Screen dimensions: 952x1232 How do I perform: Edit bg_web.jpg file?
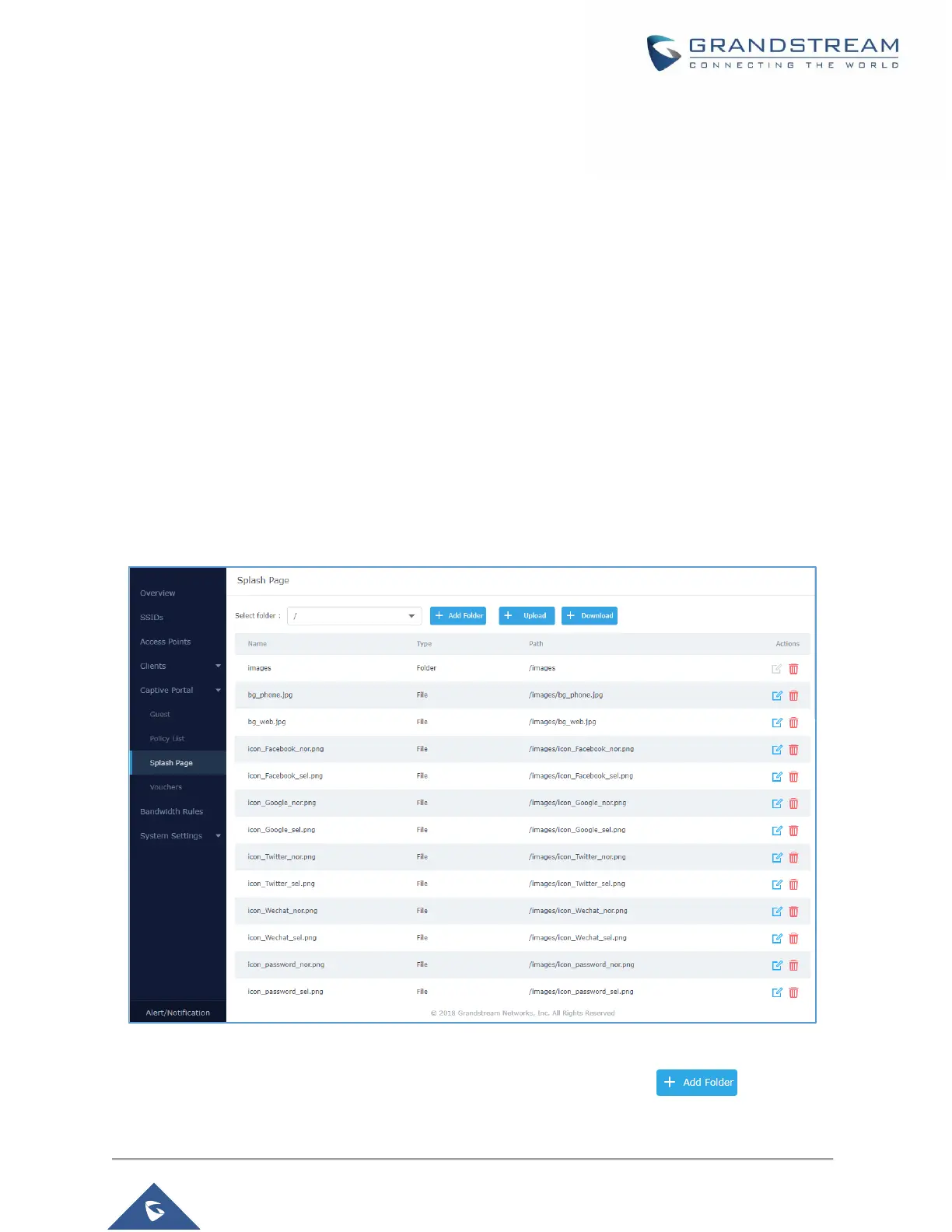pyautogui.click(x=776, y=723)
